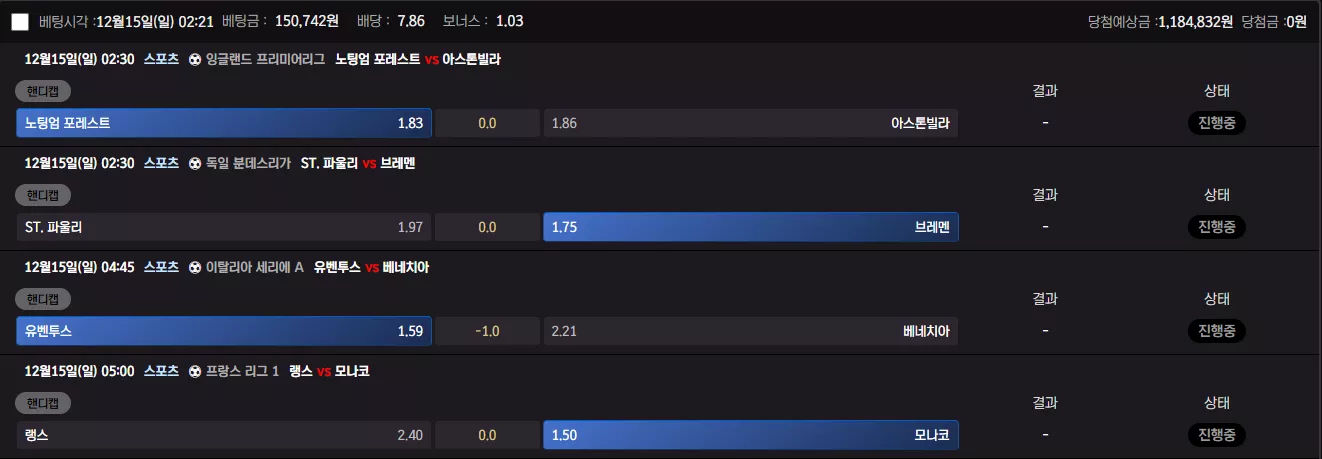
Task: Choose the 랭스 2.40 odds option
Action: pyautogui.click(x=224, y=435)
